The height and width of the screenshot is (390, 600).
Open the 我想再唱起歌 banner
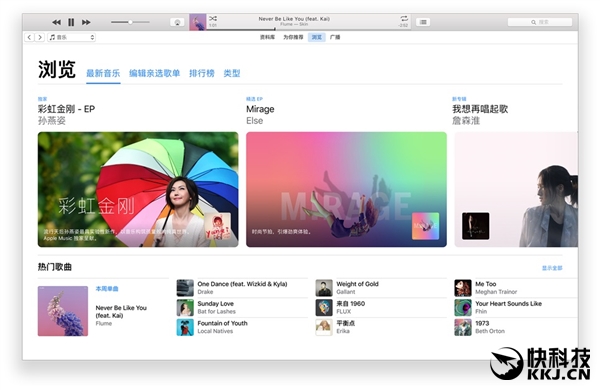pyautogui.click(x=516, y=189)
